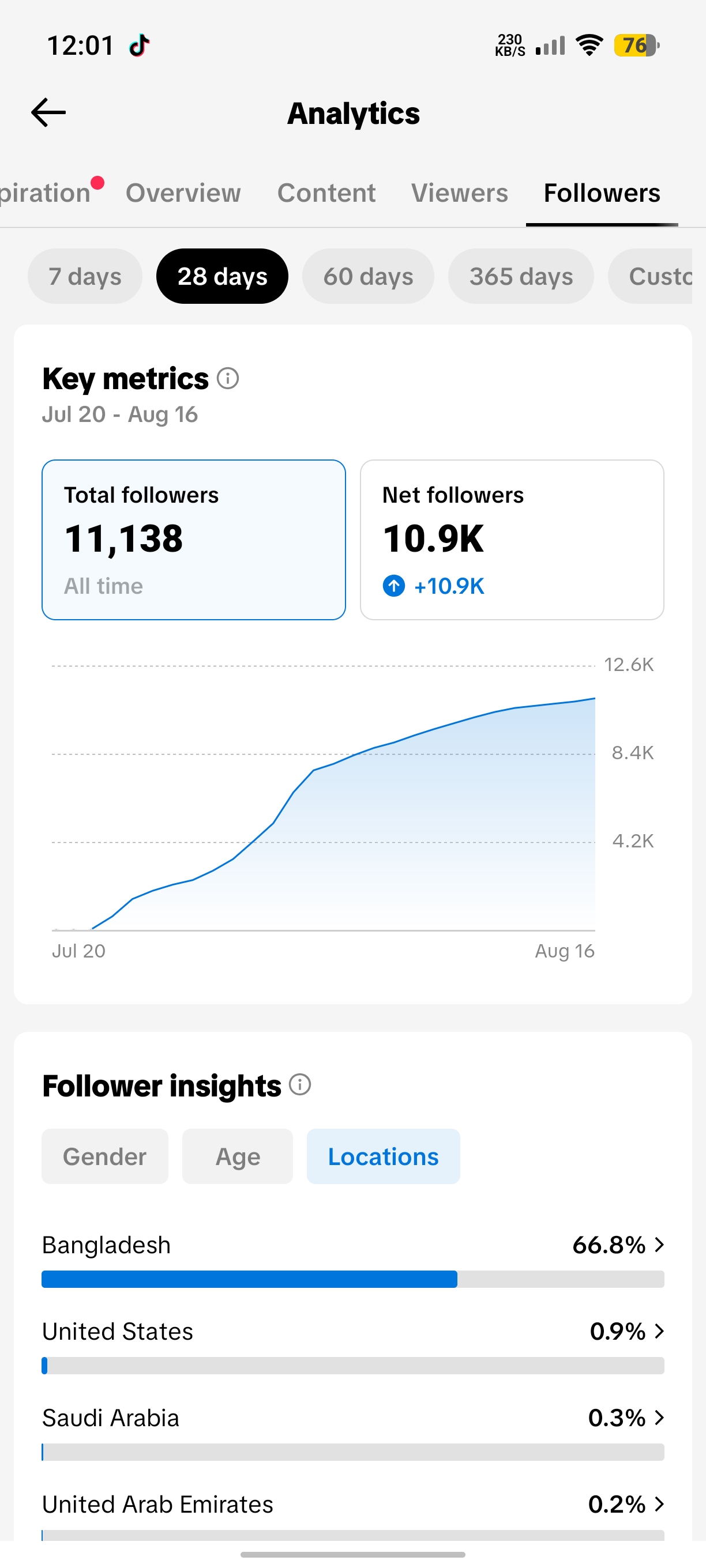Tap the Wi-Fi status icon
Screen dimensions: 706x1568
tap(589, 45)
